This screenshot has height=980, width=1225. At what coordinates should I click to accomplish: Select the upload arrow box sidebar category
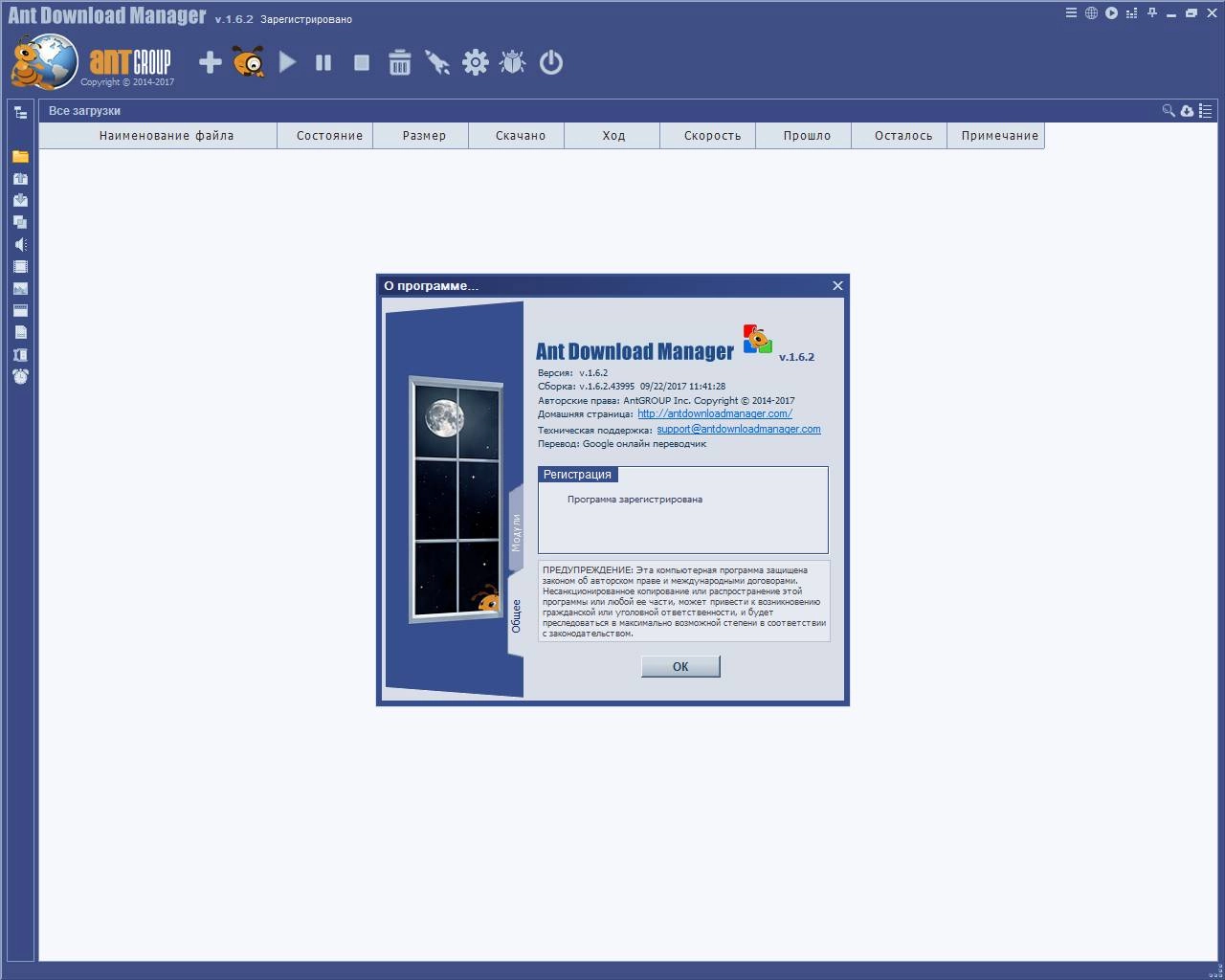(20, 178)
